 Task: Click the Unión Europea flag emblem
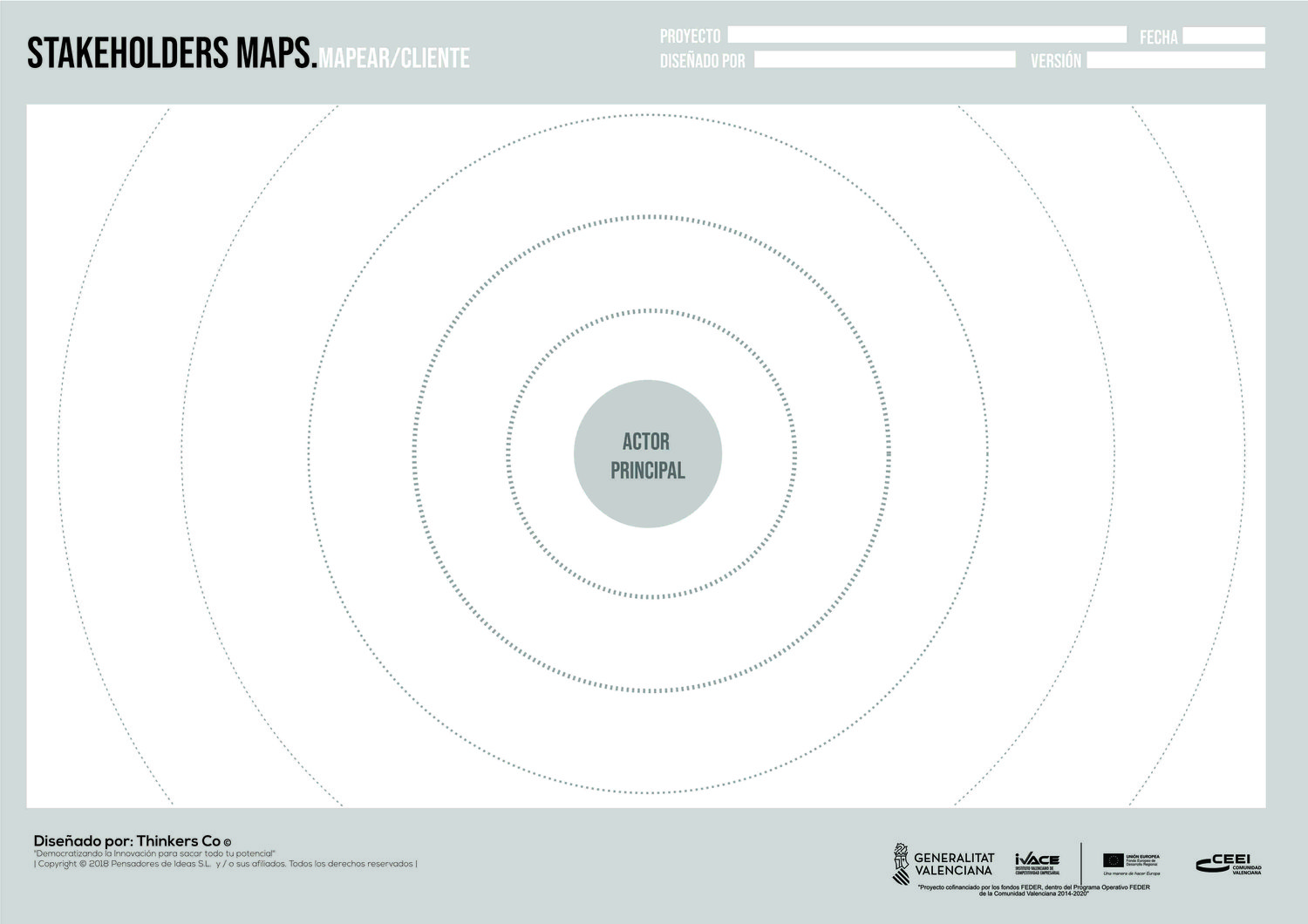pos(1113,860)
